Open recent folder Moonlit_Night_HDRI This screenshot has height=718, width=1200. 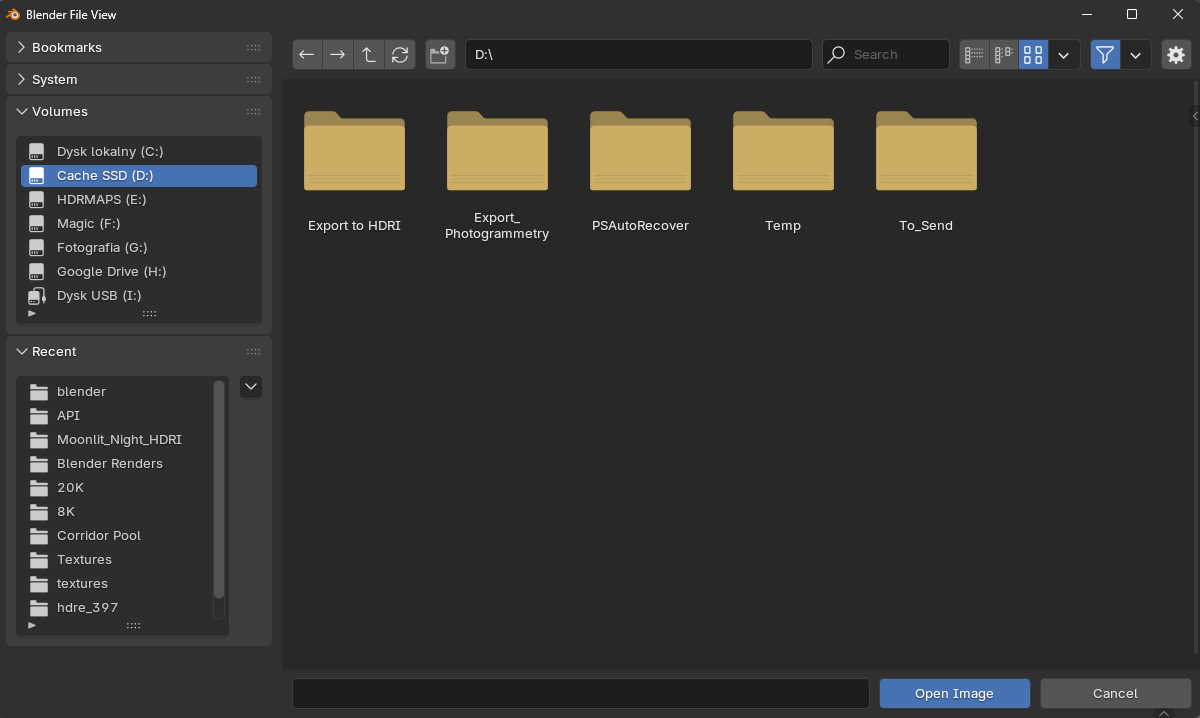pyautogui.click(x=116, y=439)
